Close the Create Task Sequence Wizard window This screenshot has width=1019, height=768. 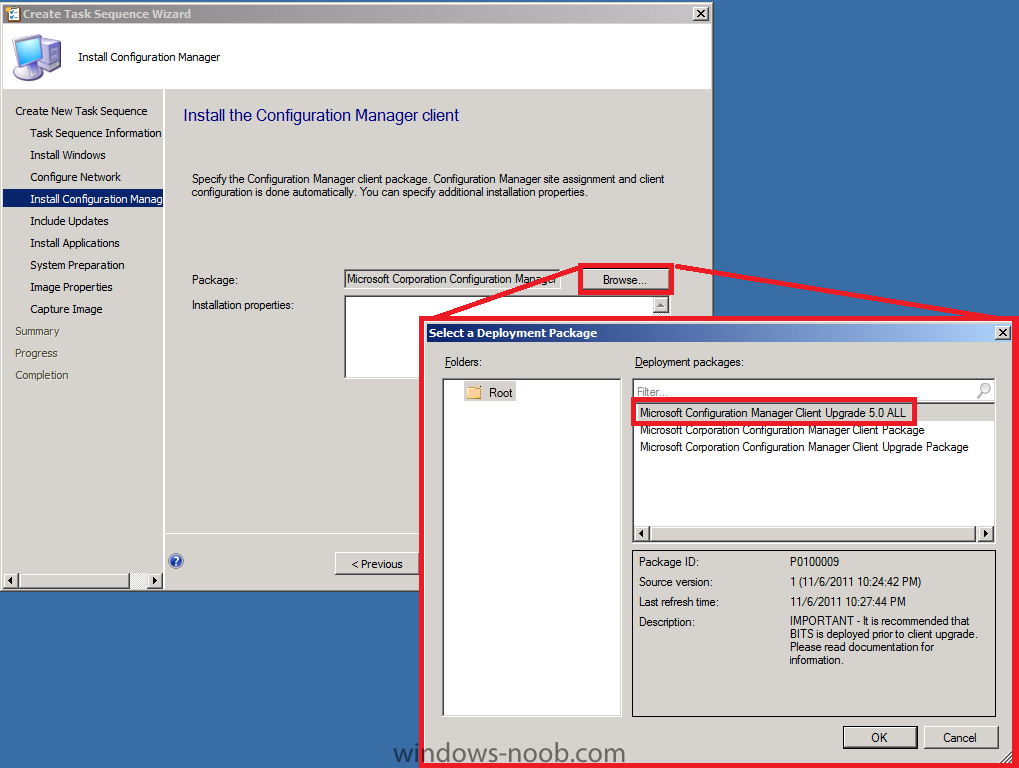pos(701,14)
